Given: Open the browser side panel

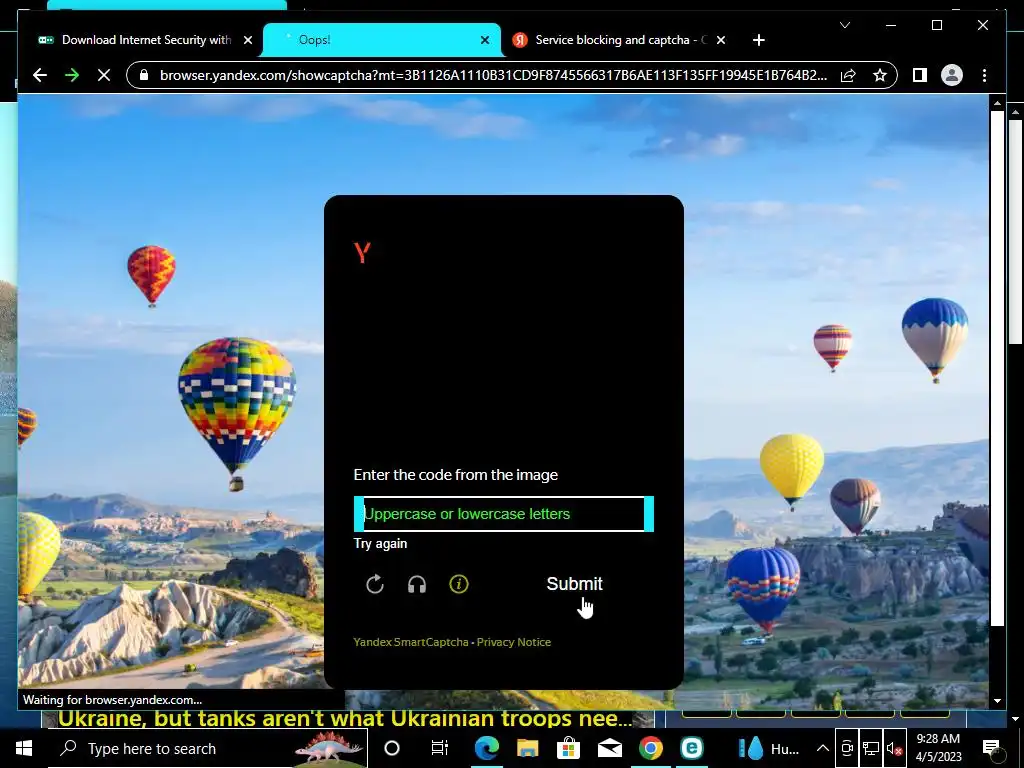Looking at the screenshot, I should (920, 75).
